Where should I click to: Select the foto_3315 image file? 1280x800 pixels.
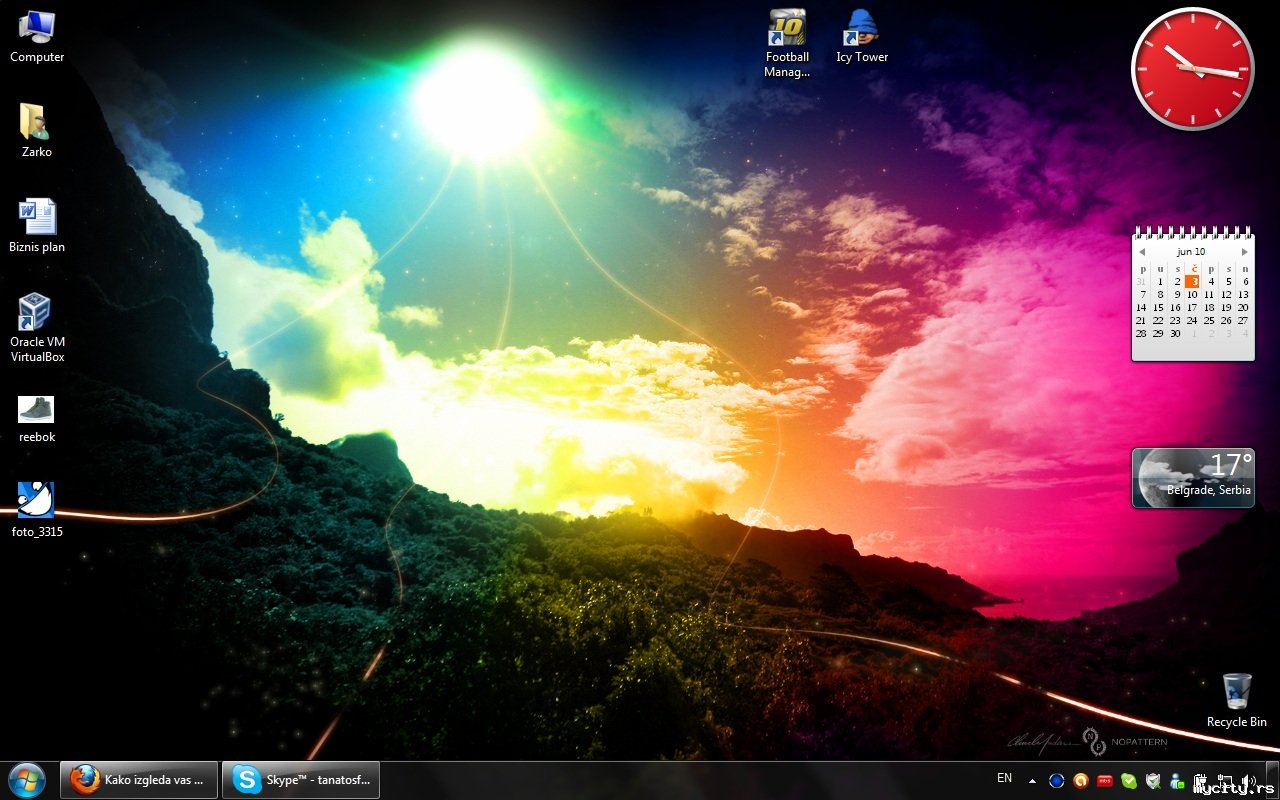point(37,510)
